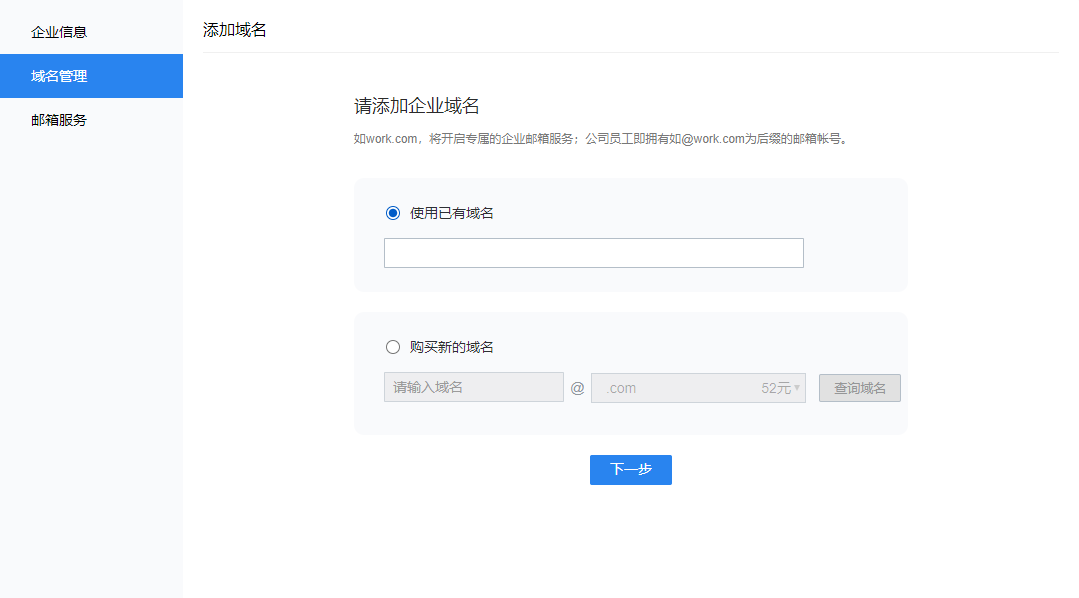Image resolution: width=1079 pixels, height=598 pixels.
Task: Click the @ symbol between domain fields
Action: 577,388
